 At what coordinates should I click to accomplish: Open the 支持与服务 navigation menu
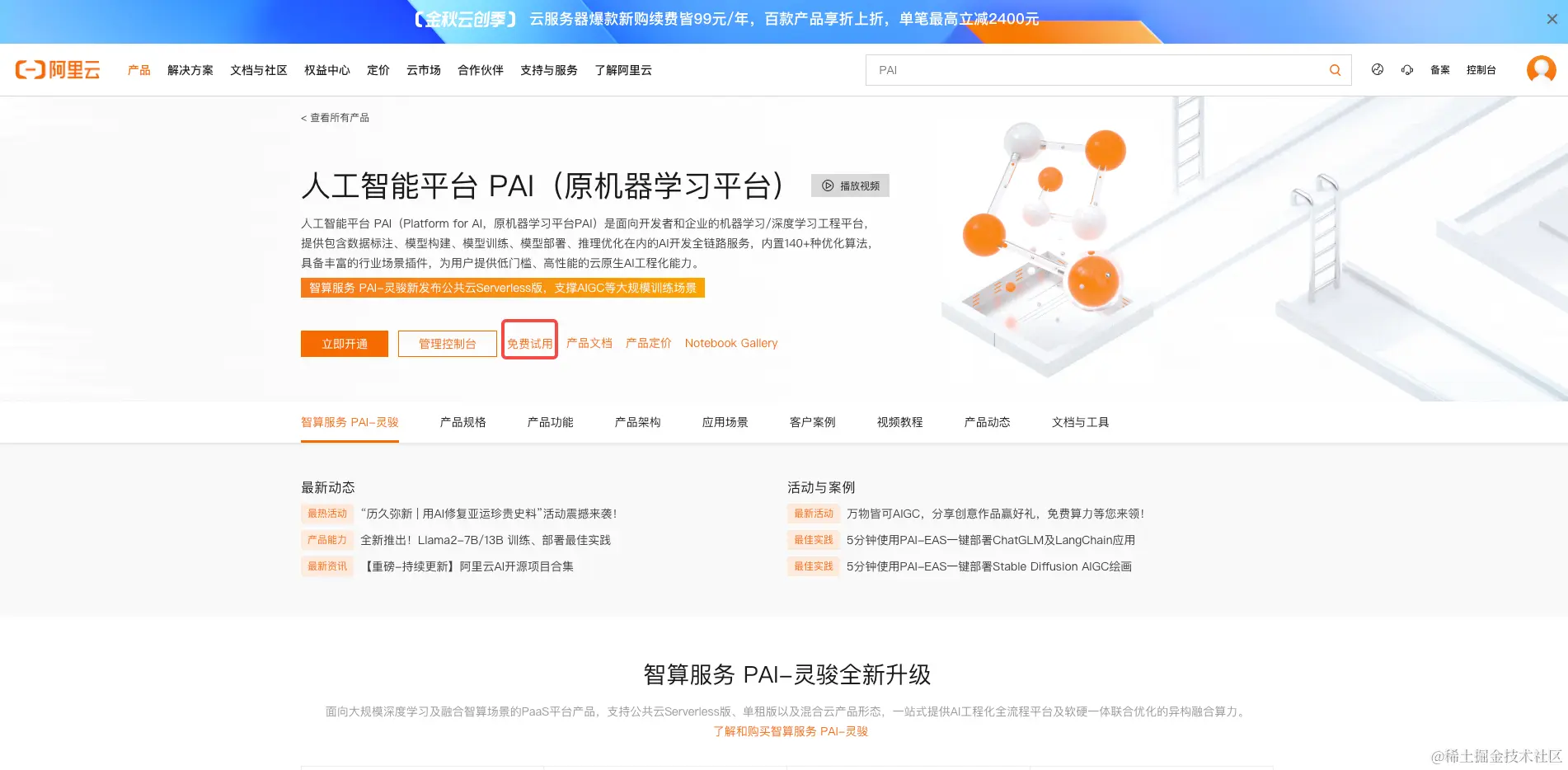click(549, 70)
